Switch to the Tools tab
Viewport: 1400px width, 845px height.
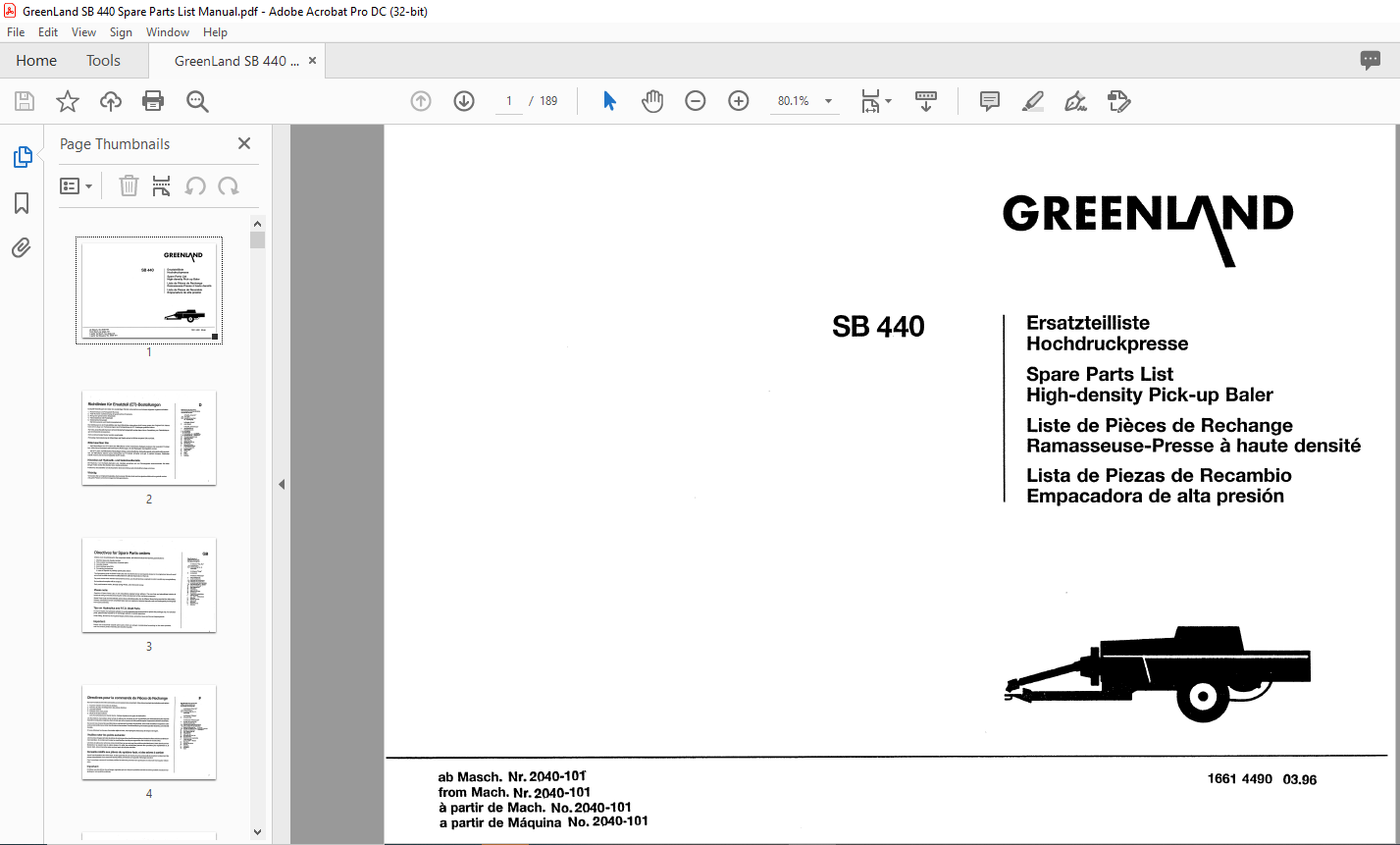click(x=103, y=61)
